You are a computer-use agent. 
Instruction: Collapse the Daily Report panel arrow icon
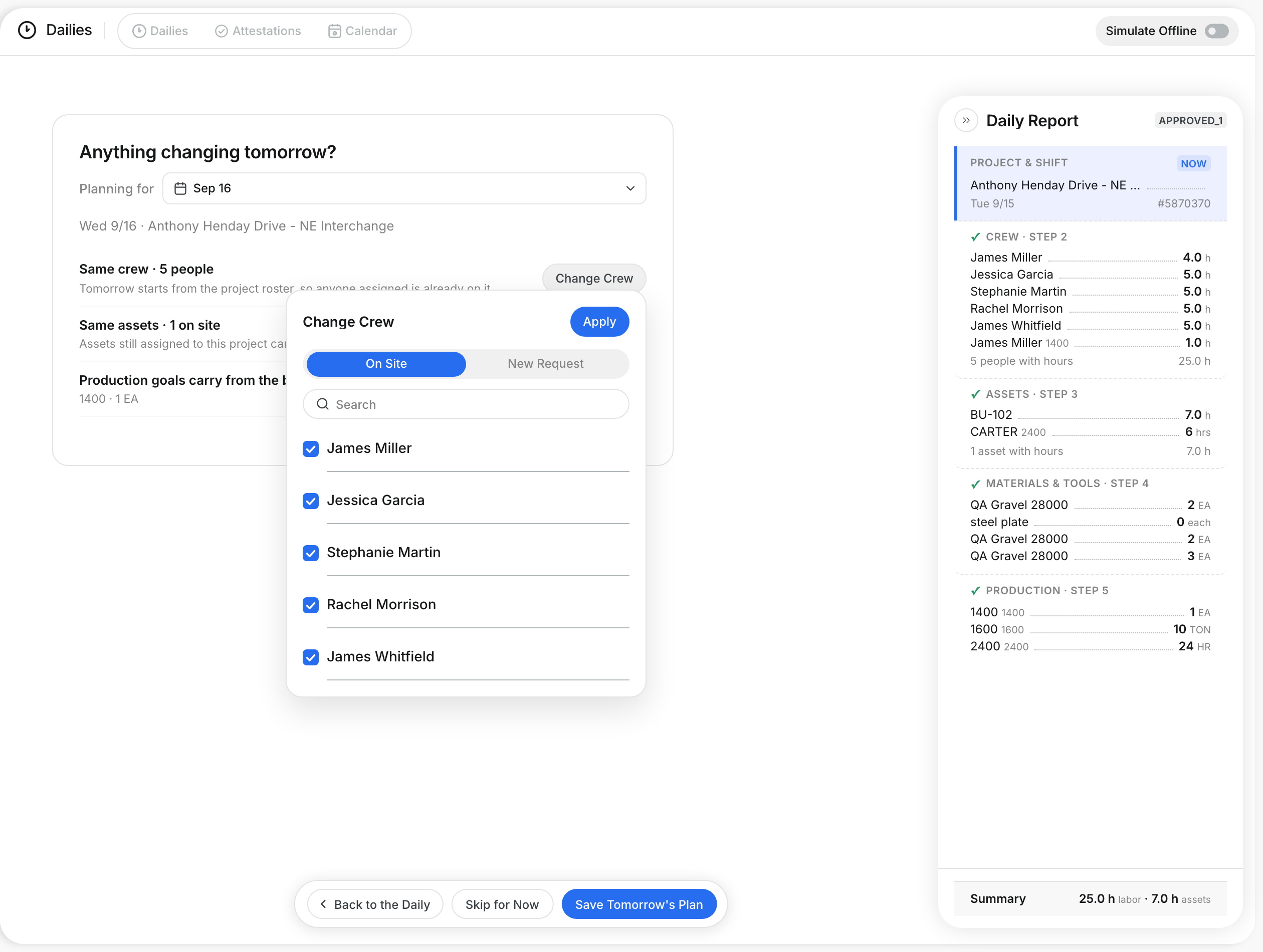click(x=966, y=120)
